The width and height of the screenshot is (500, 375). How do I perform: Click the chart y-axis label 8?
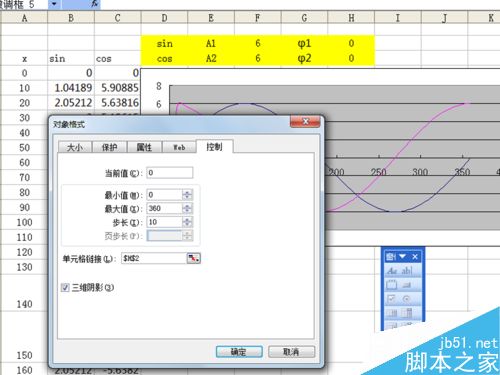[159, 86]
